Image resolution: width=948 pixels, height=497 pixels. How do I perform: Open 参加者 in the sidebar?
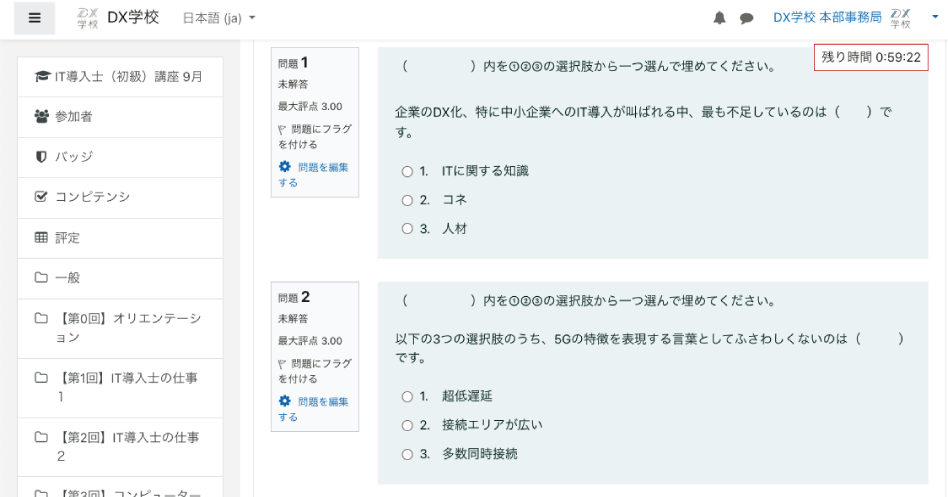73,117
